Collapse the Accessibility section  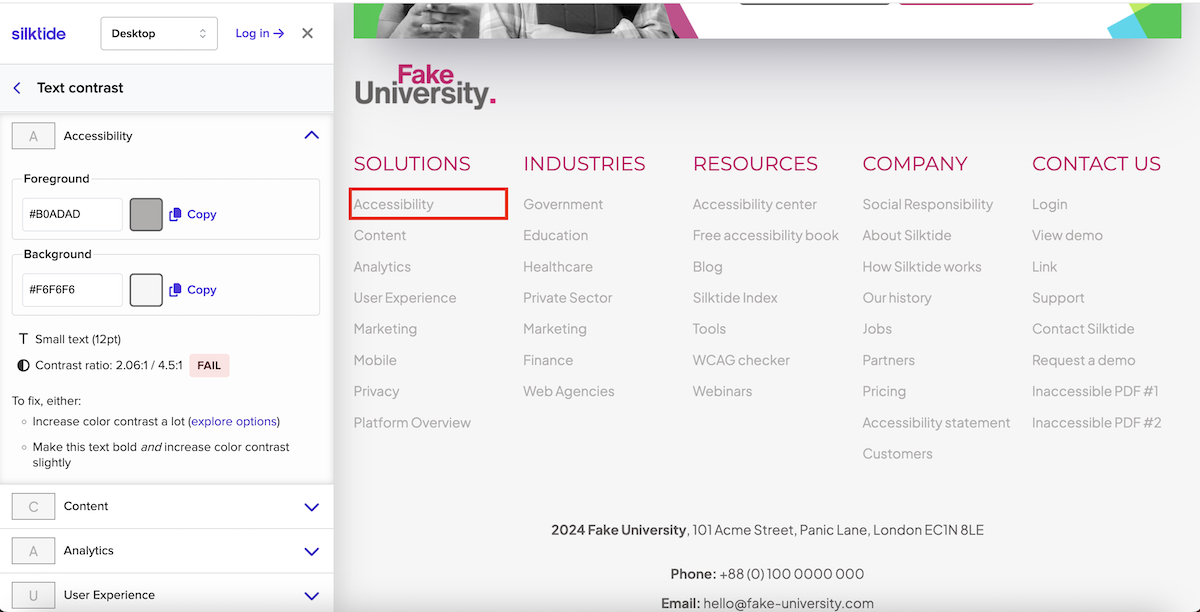tap(311, 135)
